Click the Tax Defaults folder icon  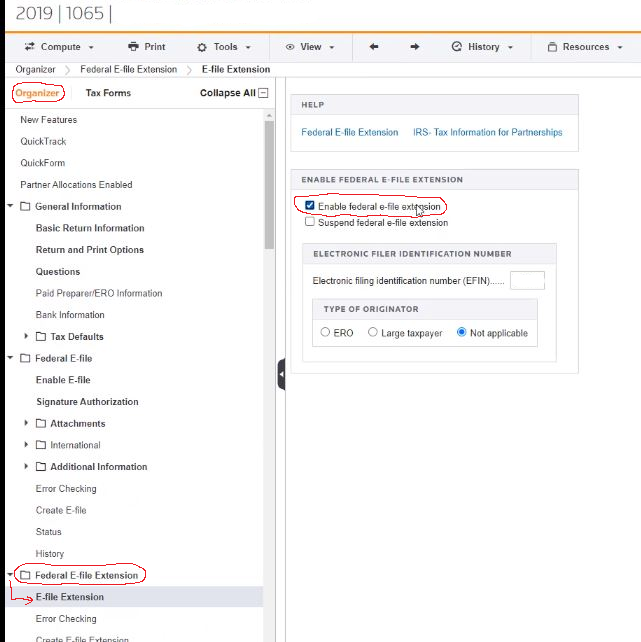click(x=41, y=337)
